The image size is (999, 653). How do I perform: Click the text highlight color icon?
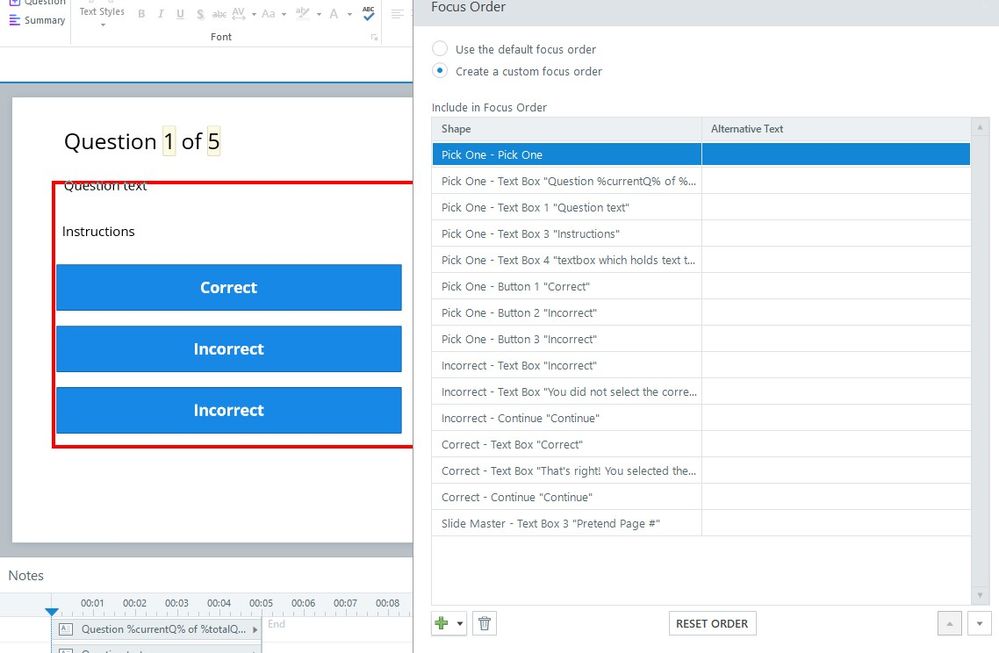point(303,13)
